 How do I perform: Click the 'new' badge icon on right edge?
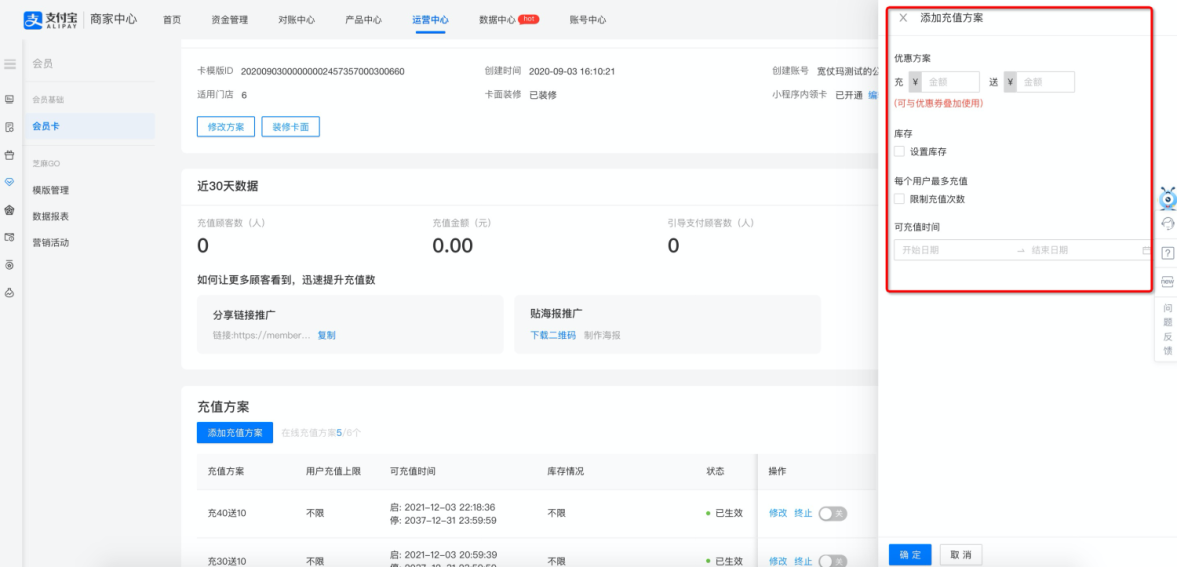pos(1167,281)
